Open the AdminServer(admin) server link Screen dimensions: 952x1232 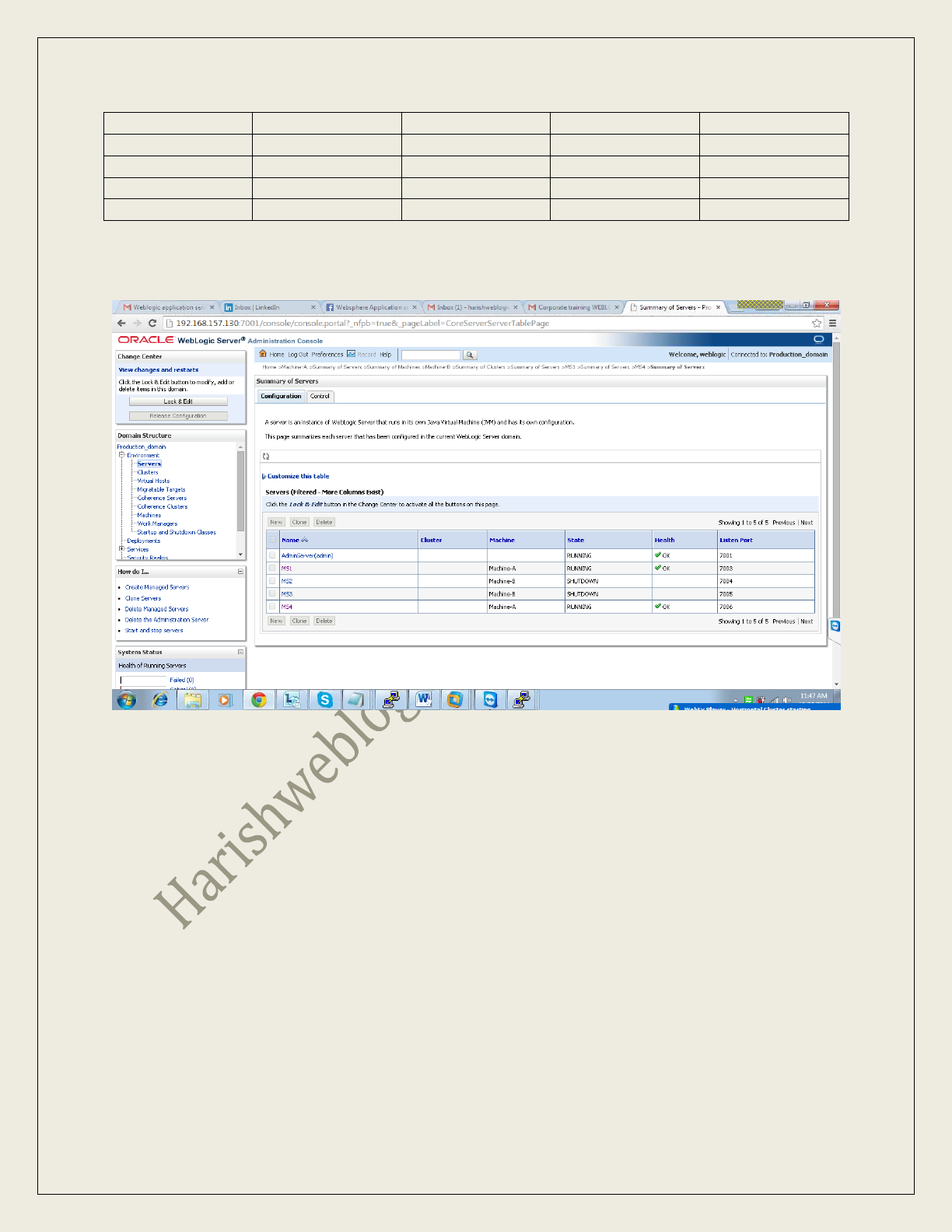(x=307, y=555)
